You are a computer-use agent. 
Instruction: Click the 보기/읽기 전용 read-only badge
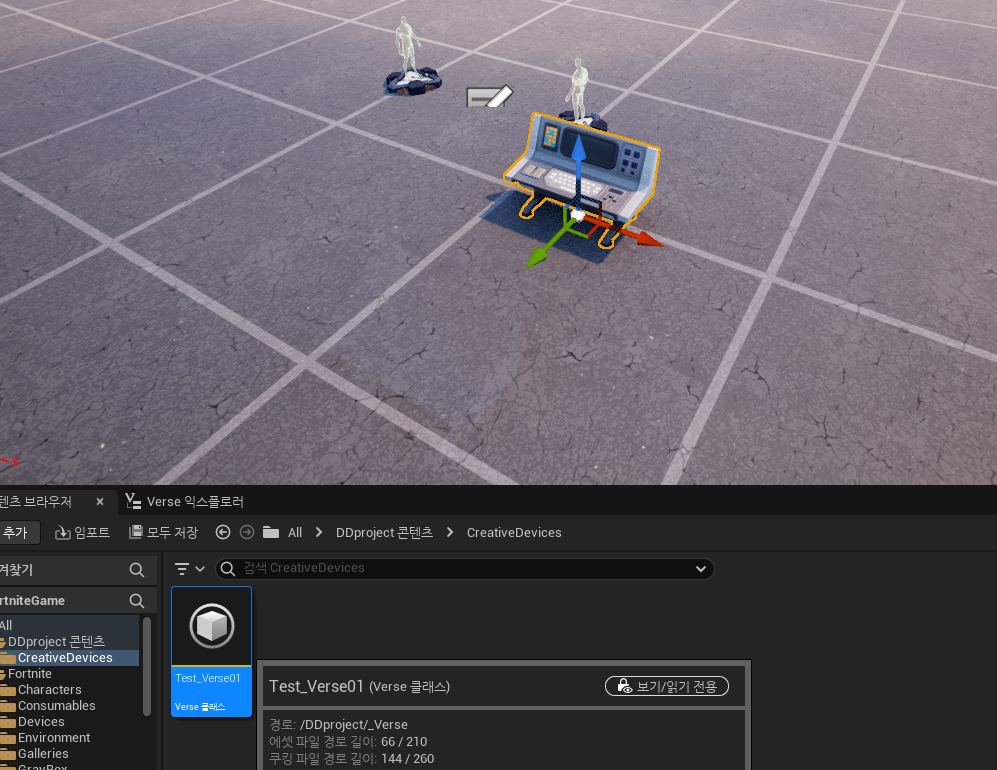click(666, 686)
